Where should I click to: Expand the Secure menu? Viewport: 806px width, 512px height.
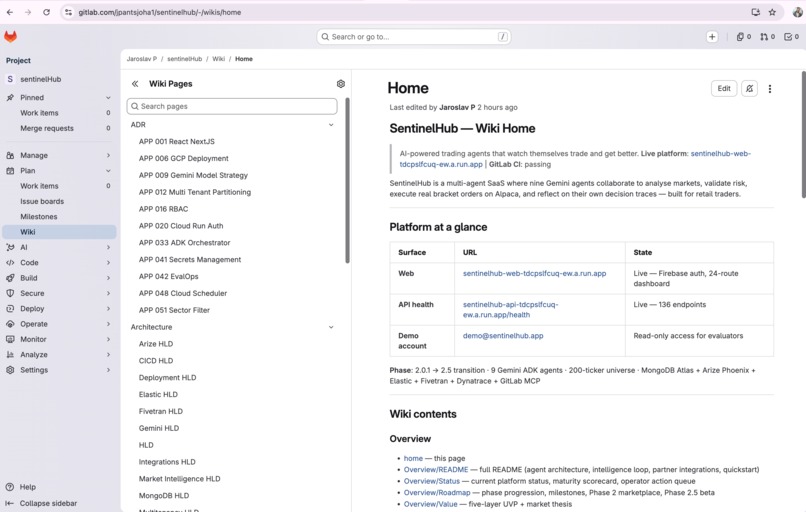click(108, 294)
